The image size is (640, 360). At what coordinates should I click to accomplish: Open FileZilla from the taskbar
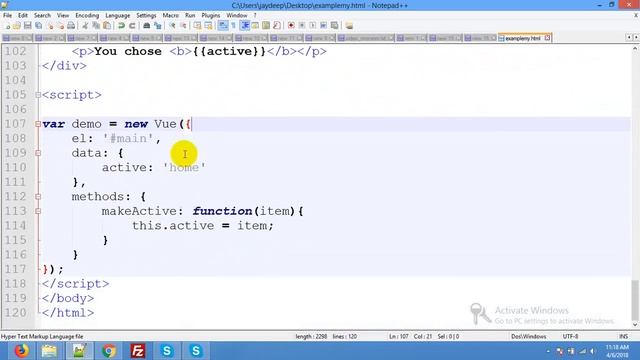[x=138, y=351]
